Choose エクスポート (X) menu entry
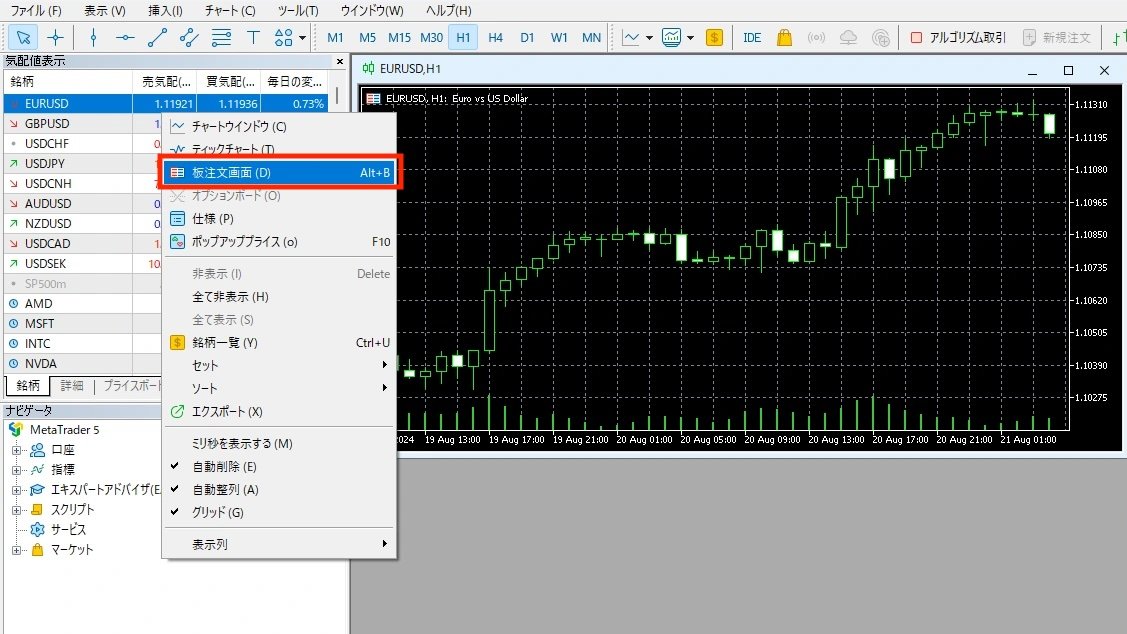Viewport: 1127px width, 634px height. click(280, 412)
